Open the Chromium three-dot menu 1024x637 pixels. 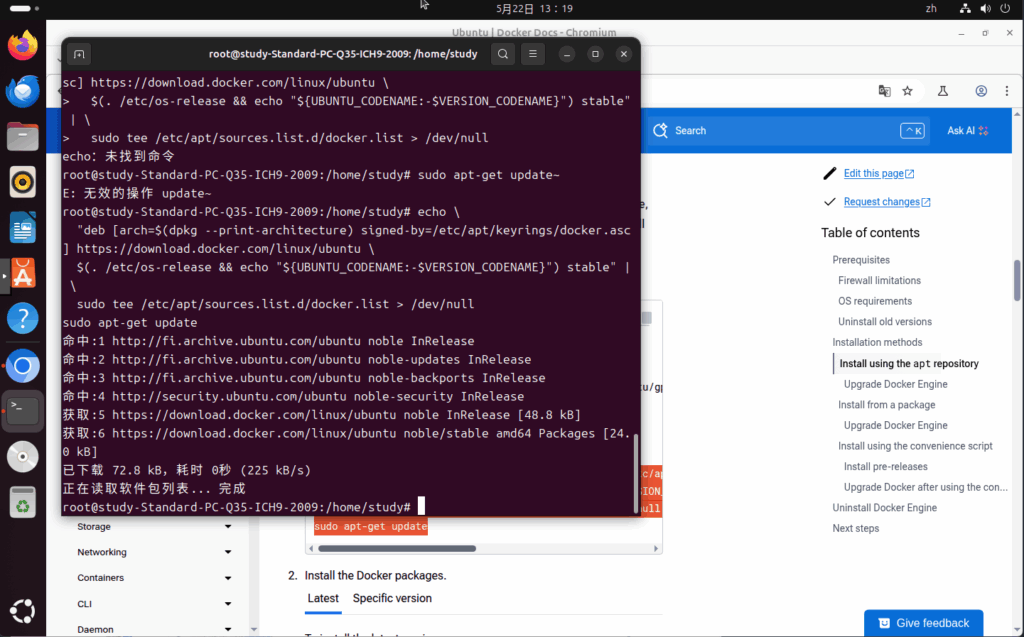1006,91
